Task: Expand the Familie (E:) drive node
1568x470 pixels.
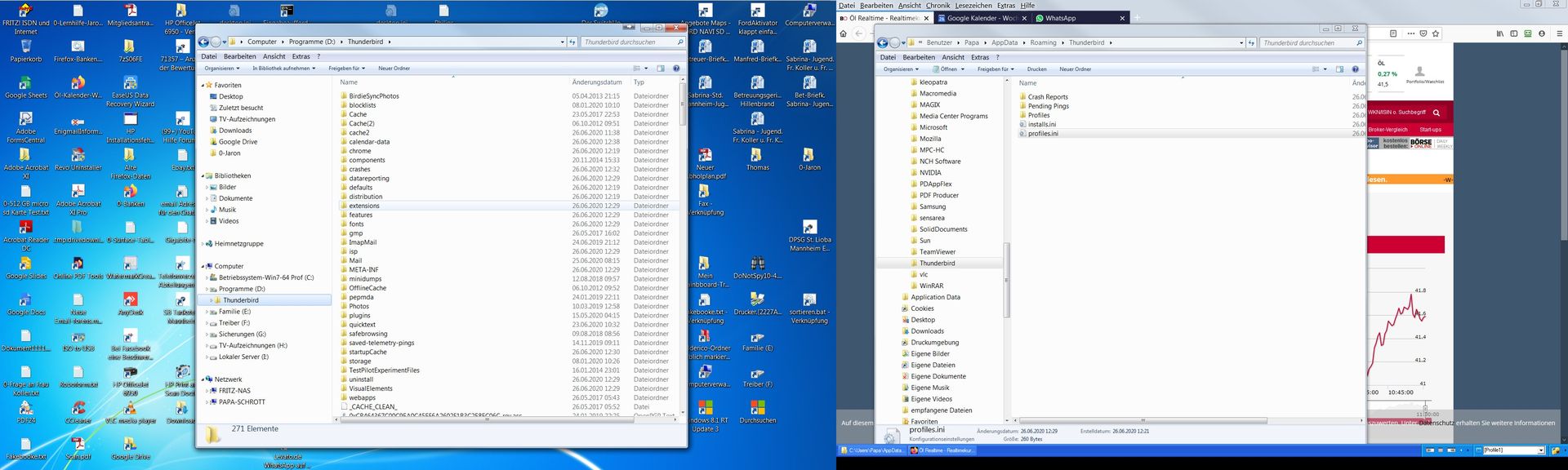Action: (x=207, y=312)
